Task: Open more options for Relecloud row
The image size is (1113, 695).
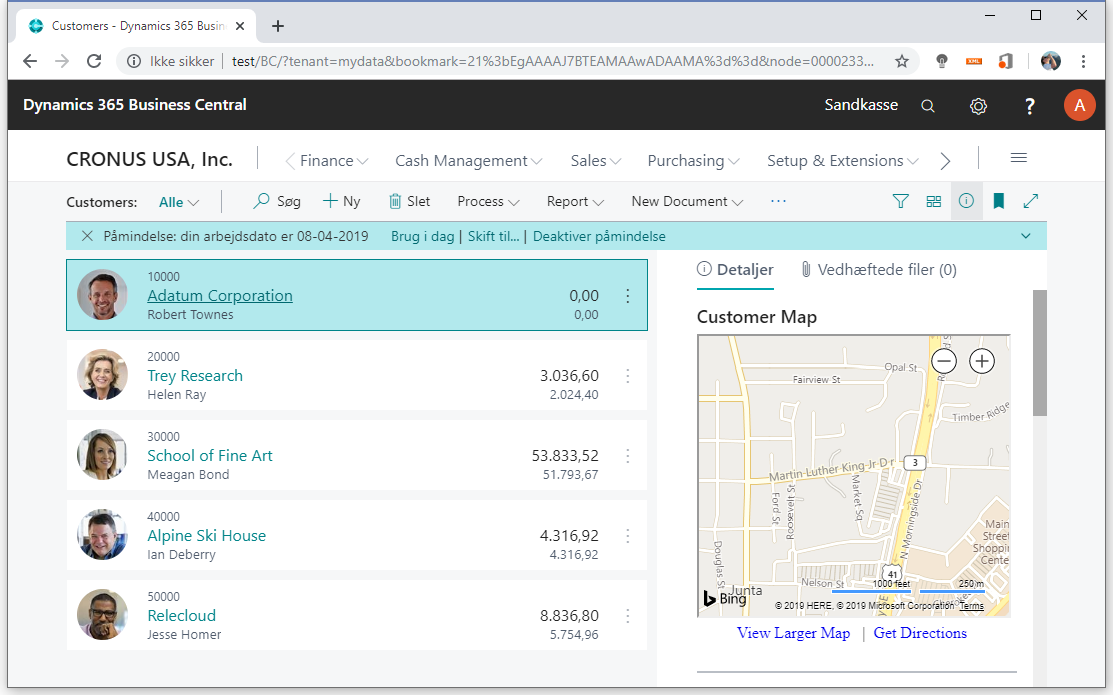Action: pyautogui.click(x=627, y=616)
